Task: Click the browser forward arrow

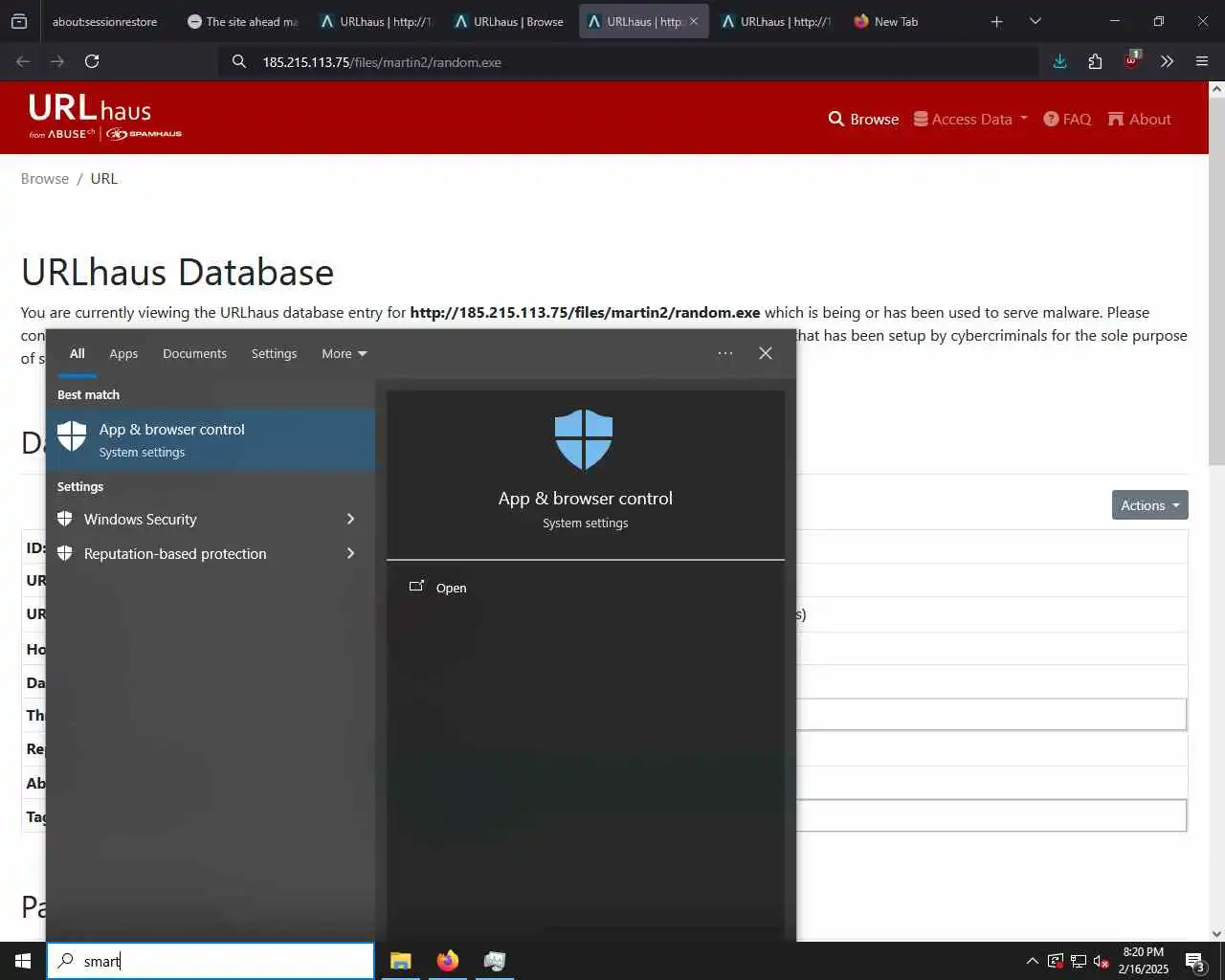Action: [x=57, y=61]
